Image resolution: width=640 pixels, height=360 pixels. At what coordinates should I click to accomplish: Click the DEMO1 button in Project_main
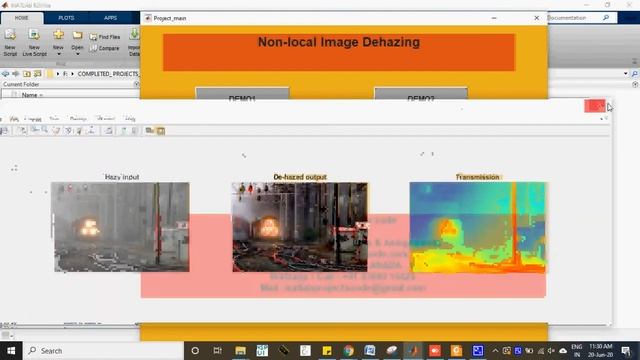tap(242, 93)
